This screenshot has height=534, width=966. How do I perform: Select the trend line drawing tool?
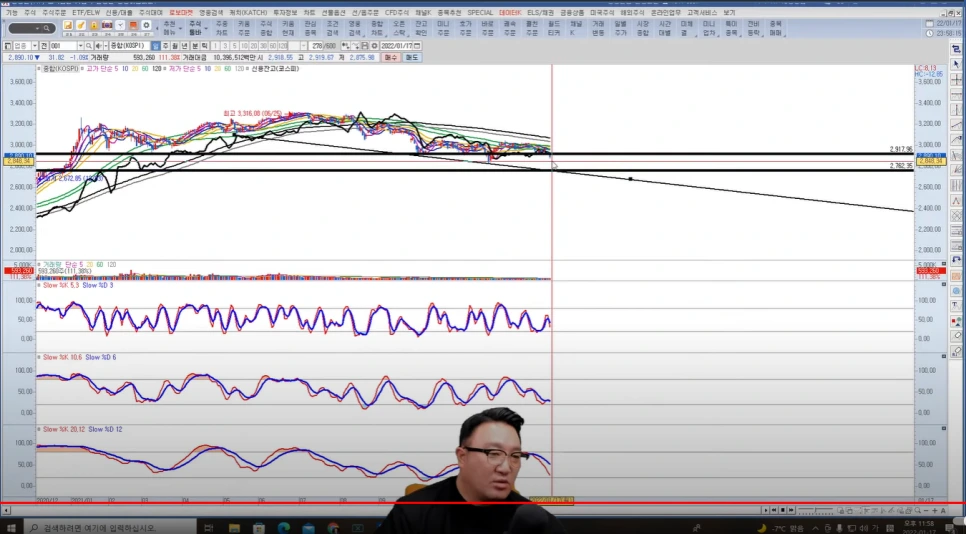click(956, 124)
